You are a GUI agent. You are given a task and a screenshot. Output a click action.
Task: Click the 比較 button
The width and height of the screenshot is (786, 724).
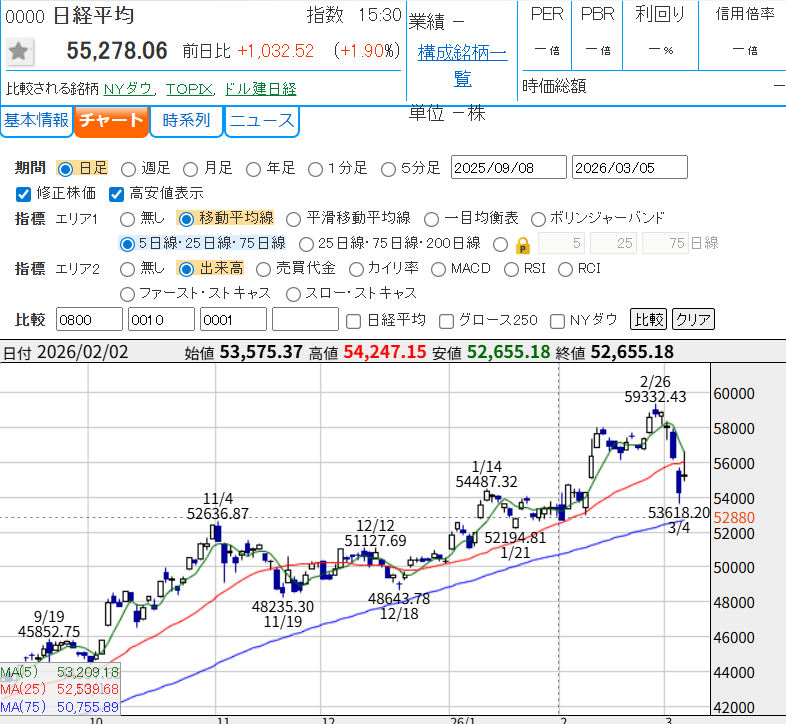point(647,320)
